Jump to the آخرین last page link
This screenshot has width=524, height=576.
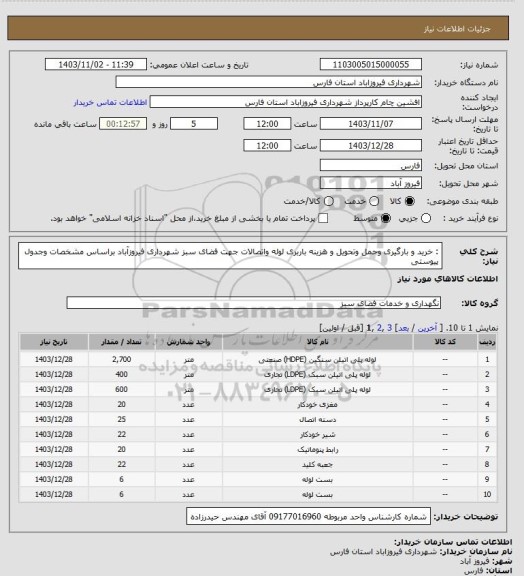coord(428,328)
